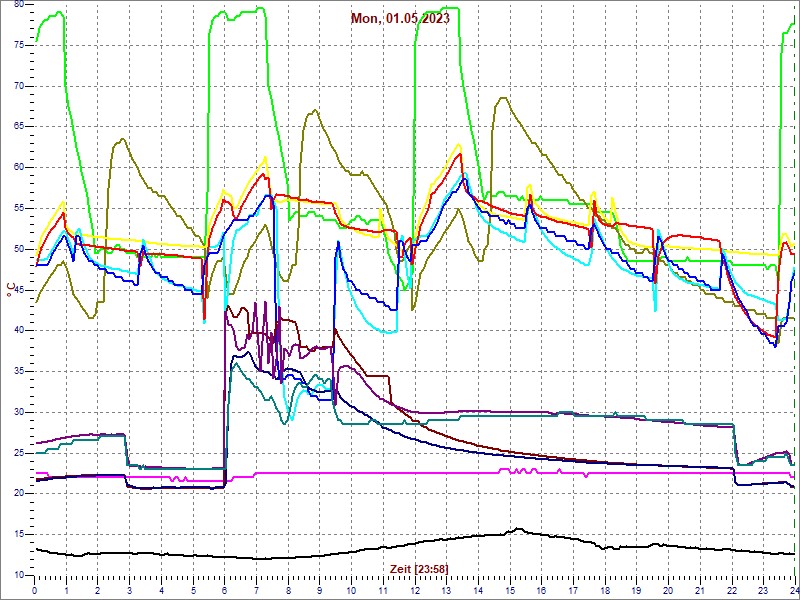Click hour 6 on the time axis
800x600 pixels.
click(x=224, y=589)
